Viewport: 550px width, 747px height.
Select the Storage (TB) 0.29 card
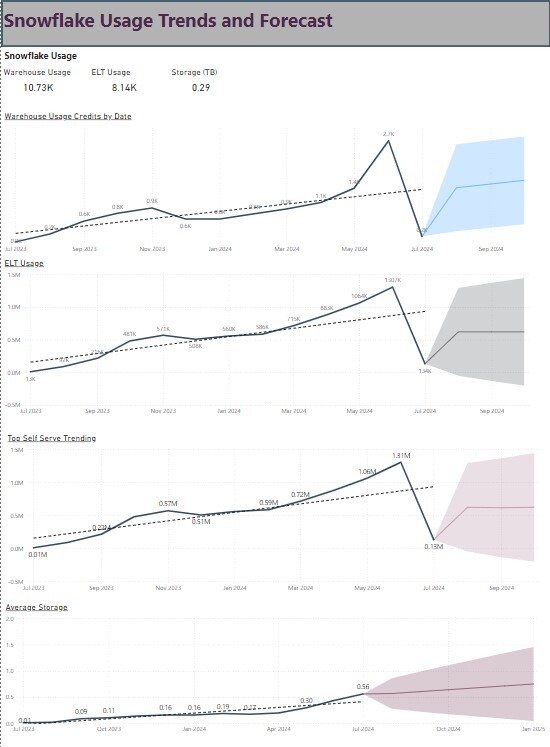click(194, 80)
